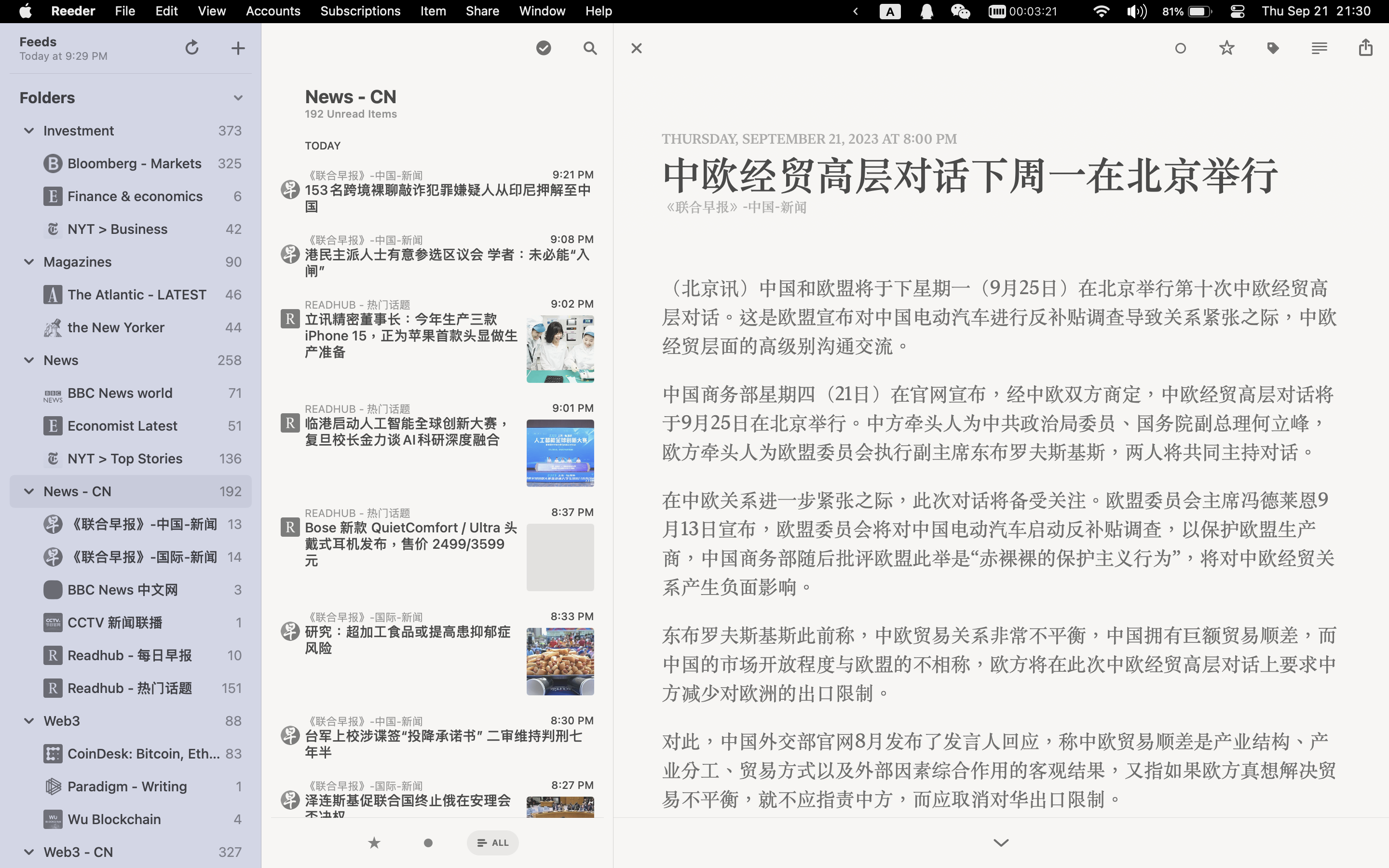This screenshot has width=1389, height=868.
Task: Collapse the Folders section
Action: click(238, 97)
